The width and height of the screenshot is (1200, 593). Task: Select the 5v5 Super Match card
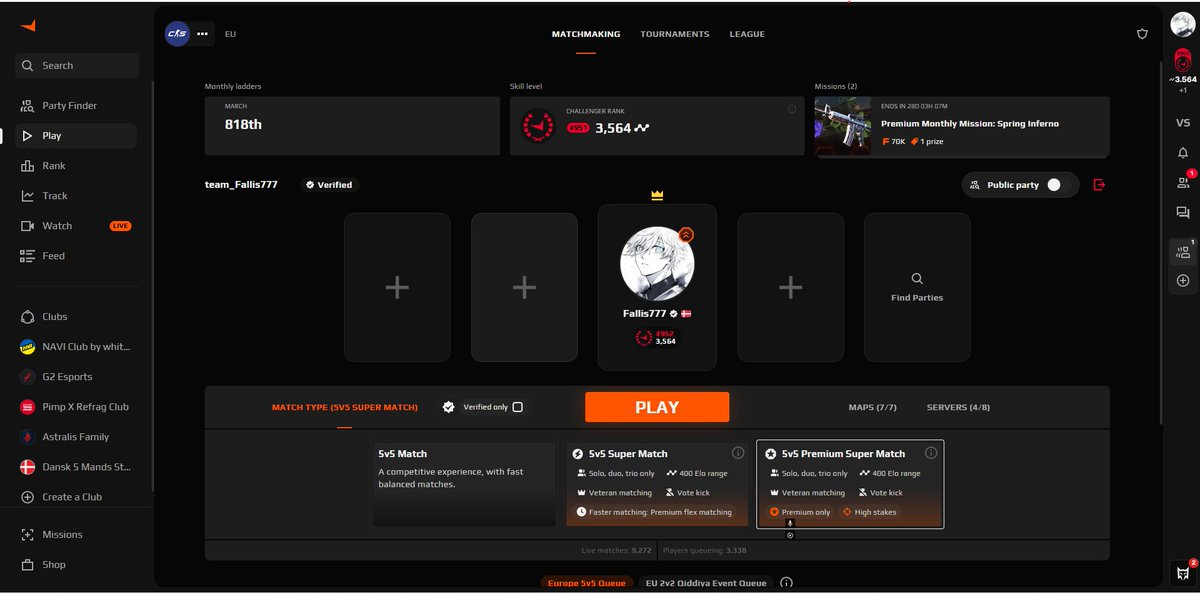point(657,483)
